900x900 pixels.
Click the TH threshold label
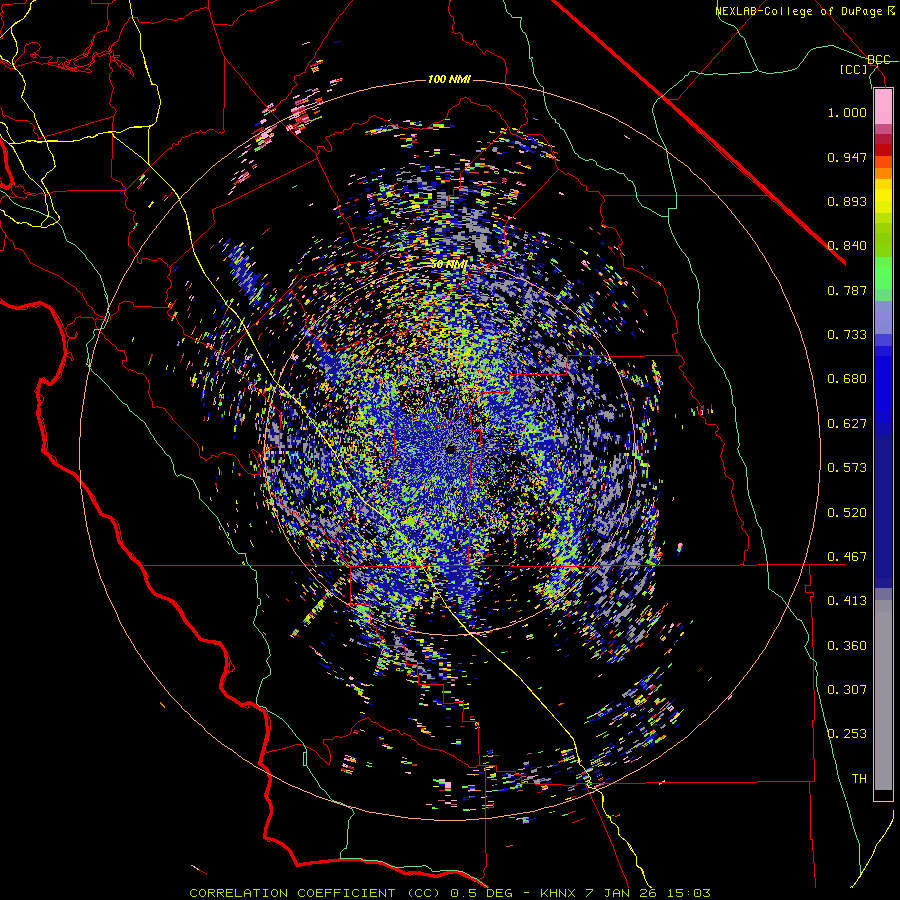(x=859, y=779)
